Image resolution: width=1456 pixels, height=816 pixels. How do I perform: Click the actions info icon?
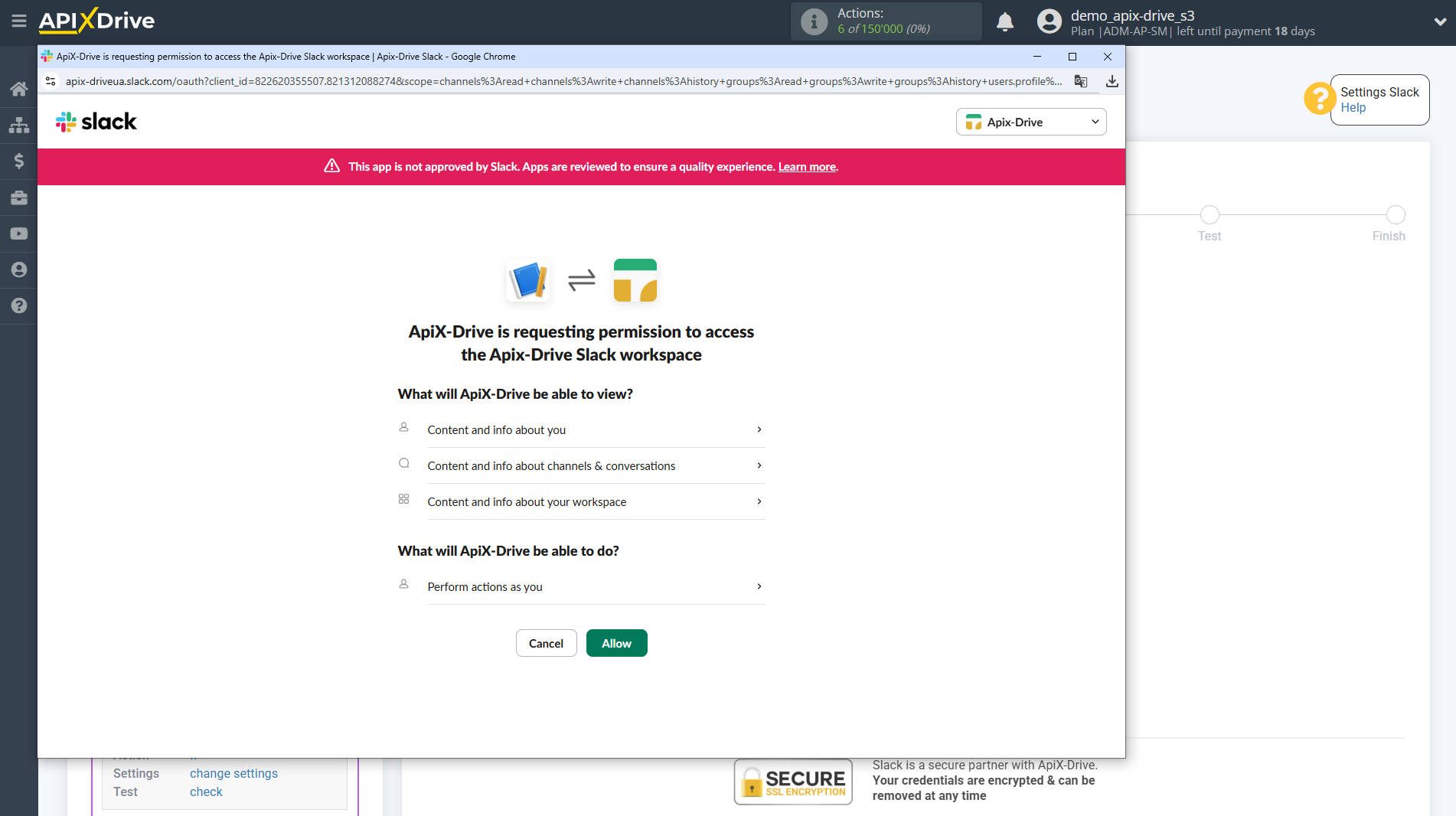coord(814,21)
